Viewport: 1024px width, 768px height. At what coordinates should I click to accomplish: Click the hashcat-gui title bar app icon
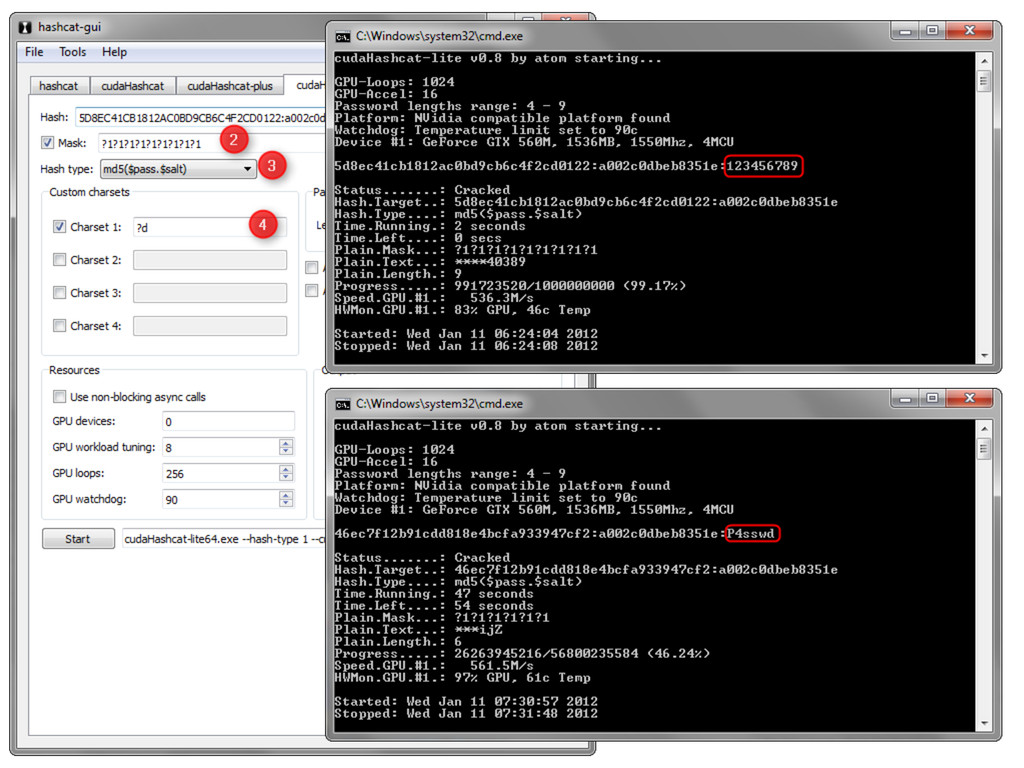[25, 27]
